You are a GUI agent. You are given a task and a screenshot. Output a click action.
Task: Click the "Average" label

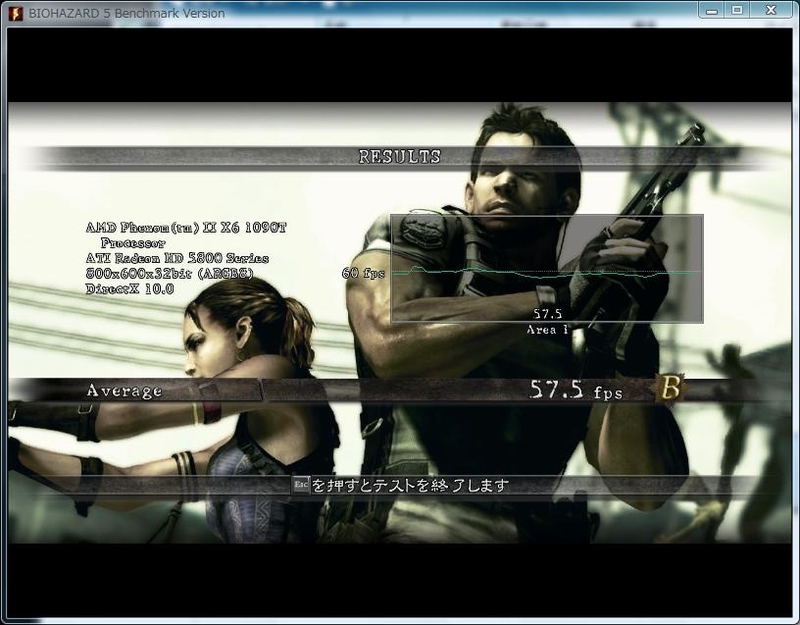(124, 391)
